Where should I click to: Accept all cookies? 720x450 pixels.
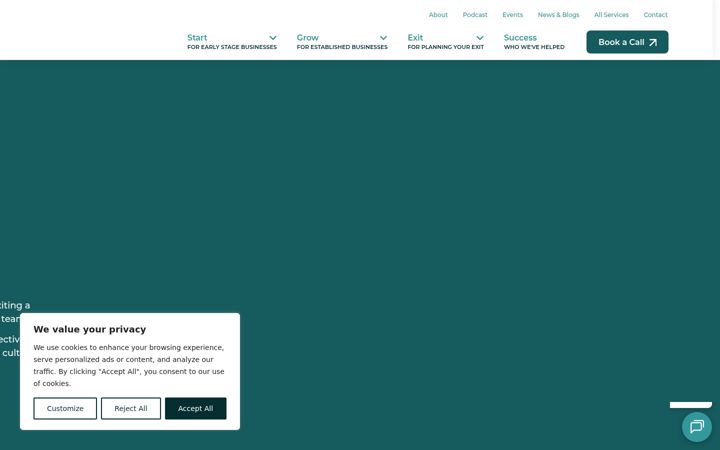pyautogui.click(x=196, y=408)
